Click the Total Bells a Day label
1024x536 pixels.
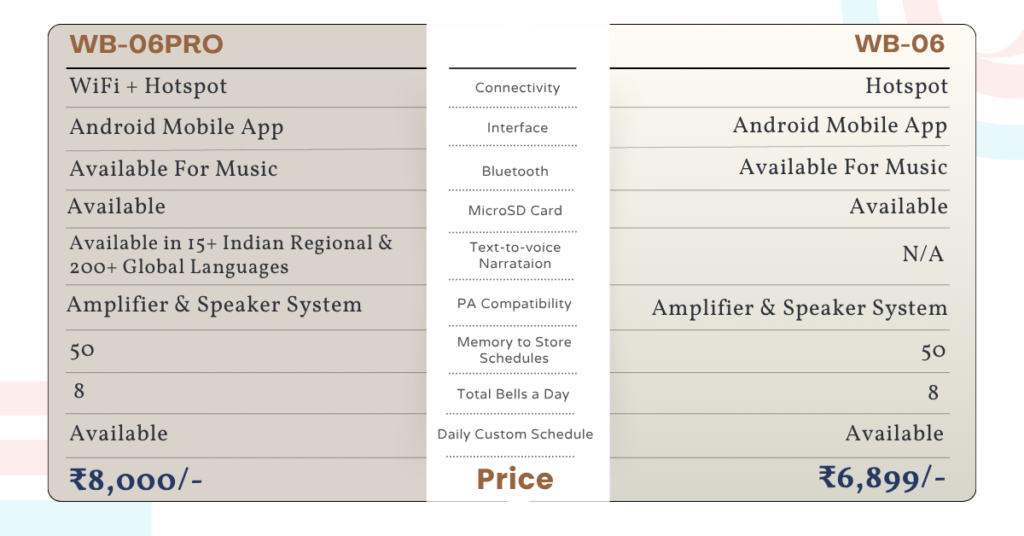[513, 394]
